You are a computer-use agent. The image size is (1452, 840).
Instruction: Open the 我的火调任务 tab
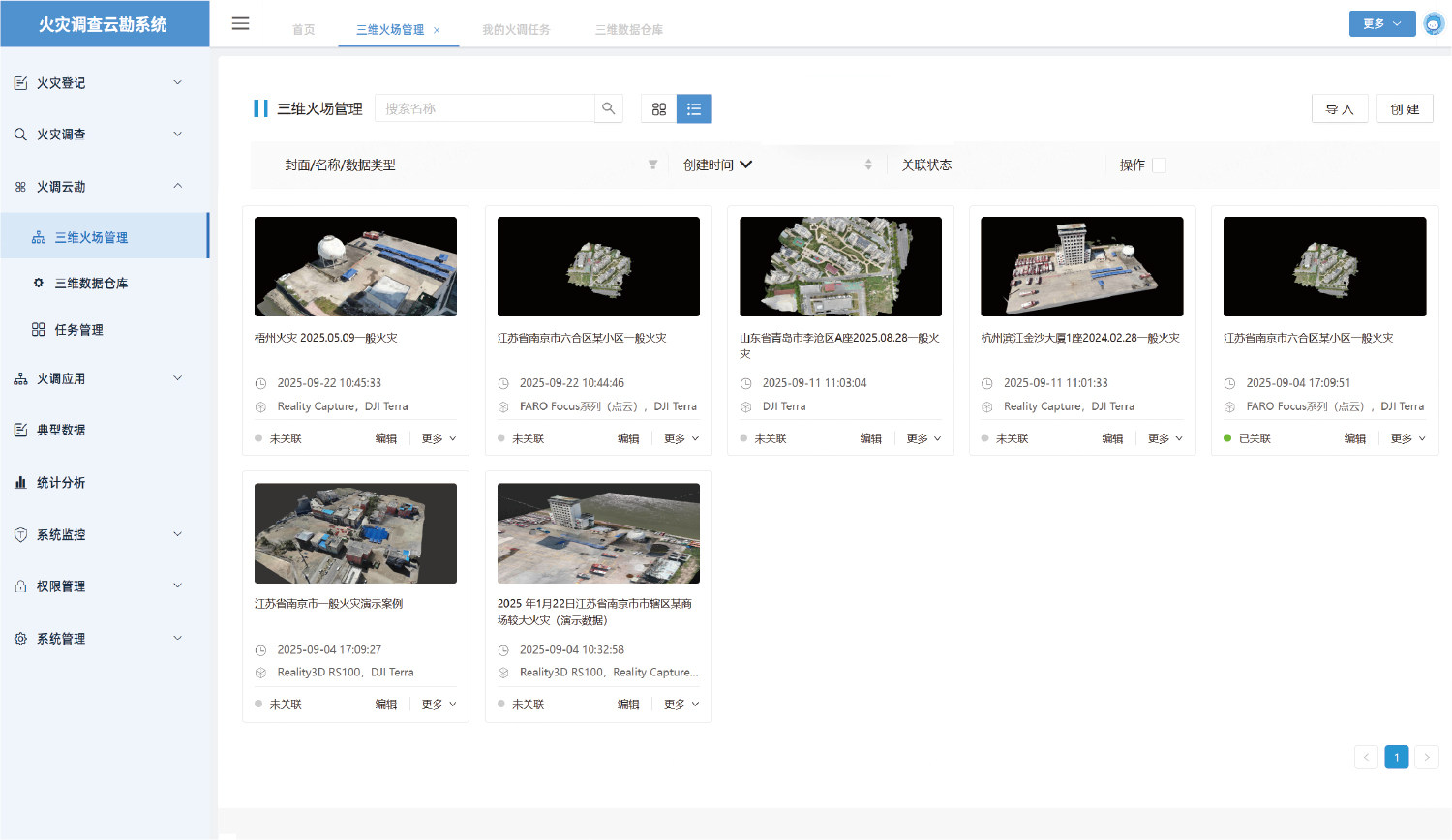[x=516, y=30]
